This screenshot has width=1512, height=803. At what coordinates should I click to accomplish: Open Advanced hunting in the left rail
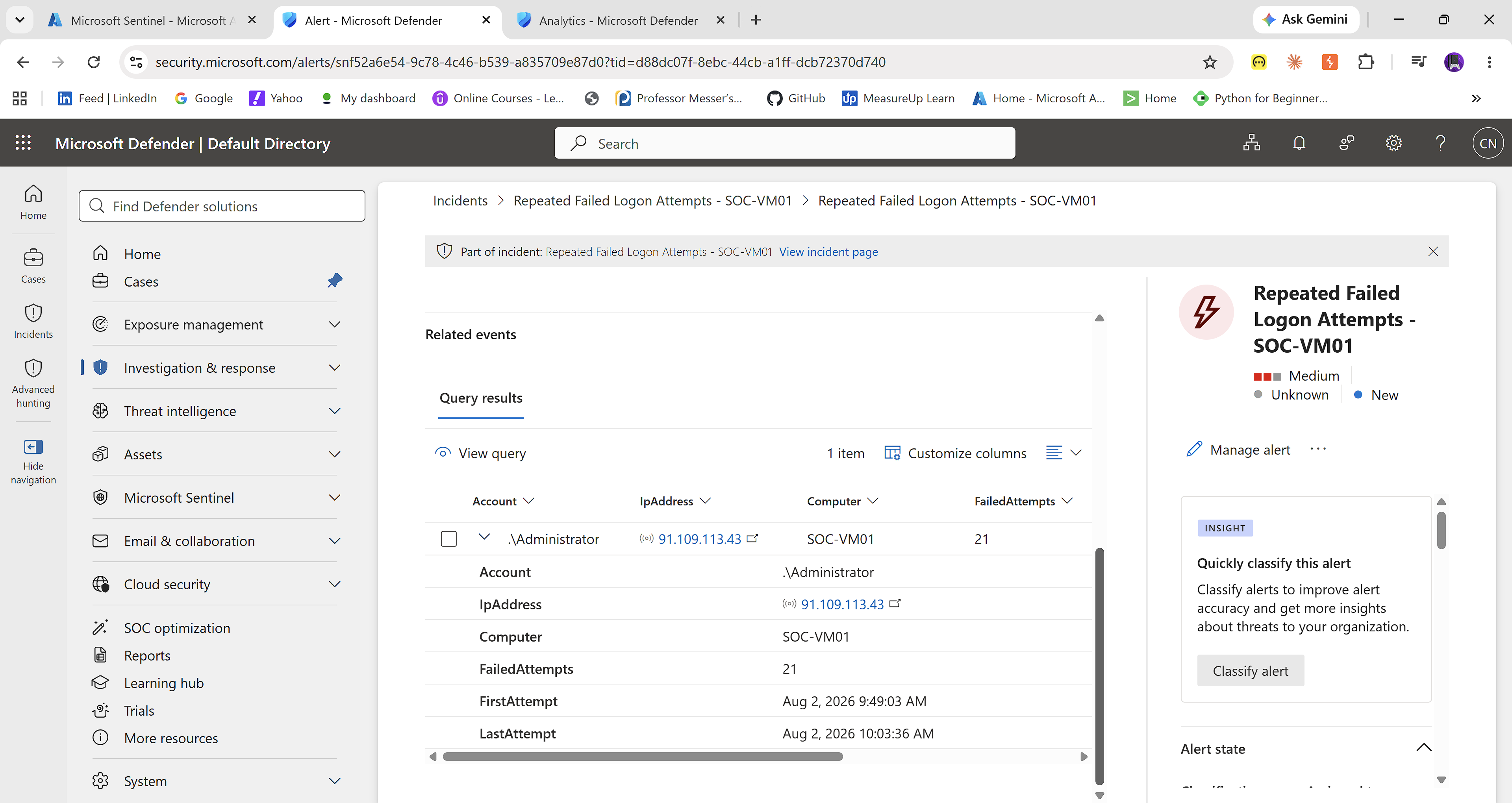point(33,383)
